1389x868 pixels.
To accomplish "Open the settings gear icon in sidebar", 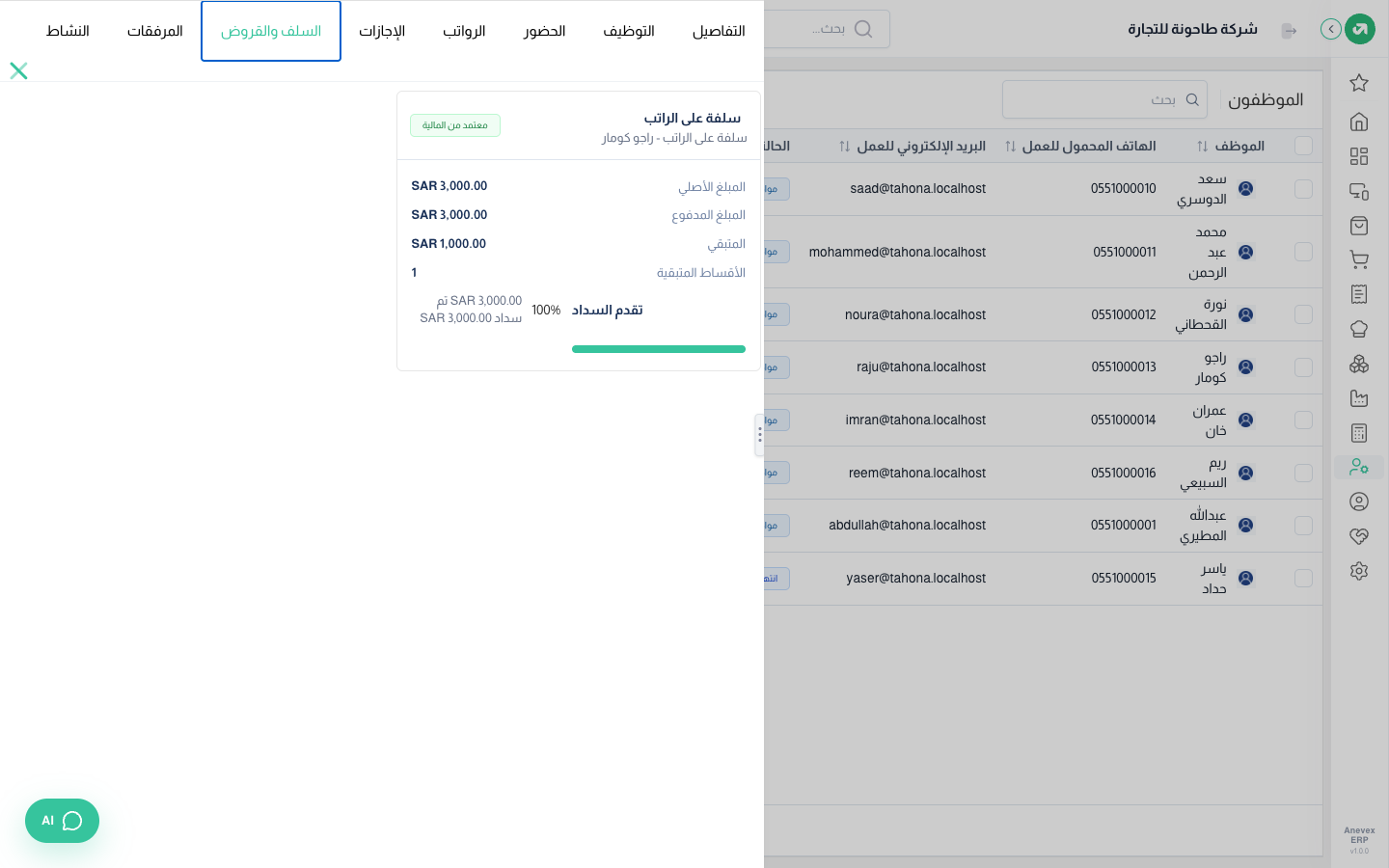I will click(x=1359, y=571).
